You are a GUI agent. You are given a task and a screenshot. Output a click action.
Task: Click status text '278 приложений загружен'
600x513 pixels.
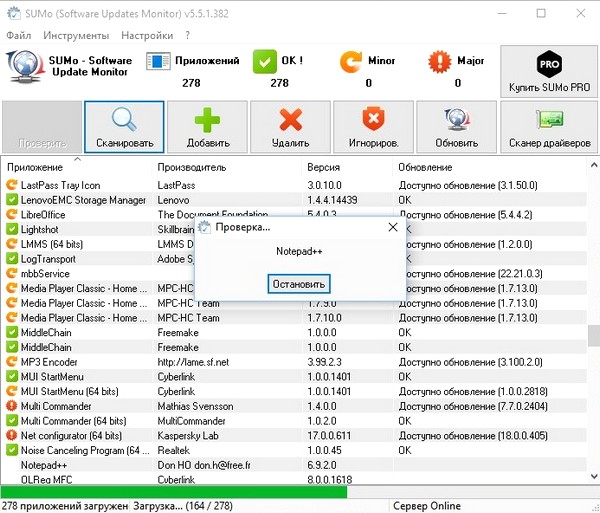65,506
